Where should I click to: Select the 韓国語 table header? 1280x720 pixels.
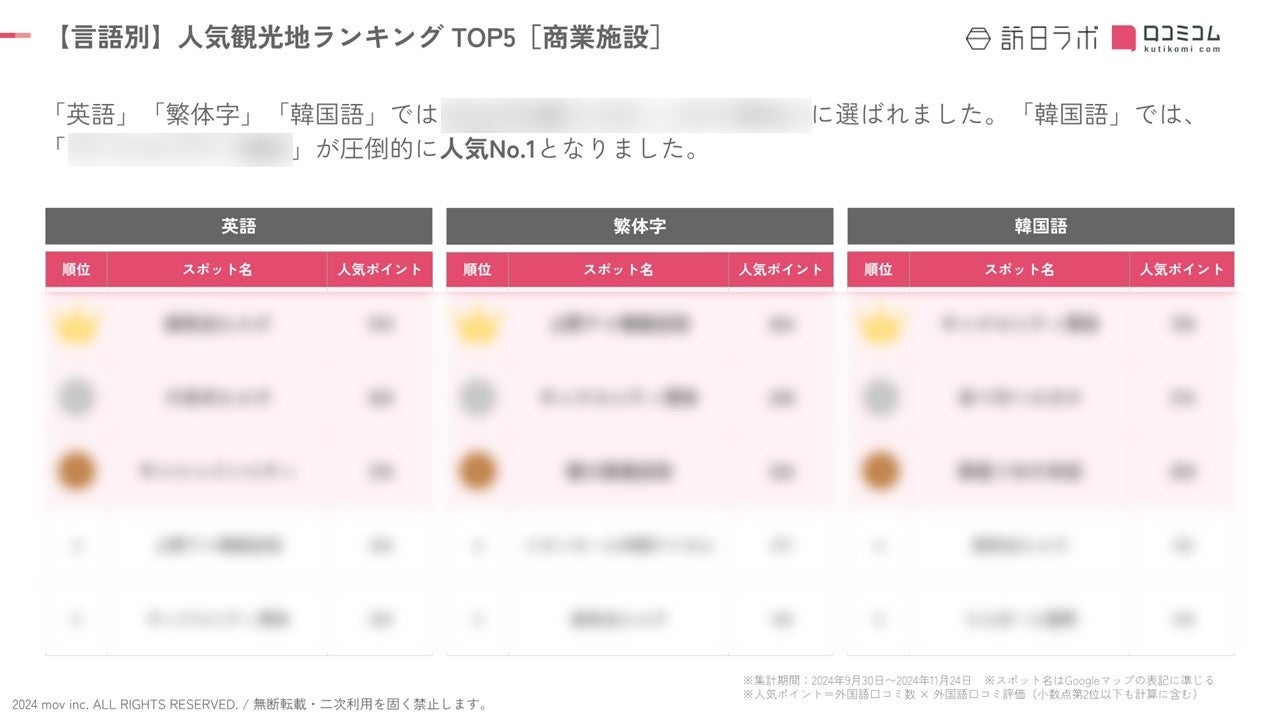[x=1041, y=226]
